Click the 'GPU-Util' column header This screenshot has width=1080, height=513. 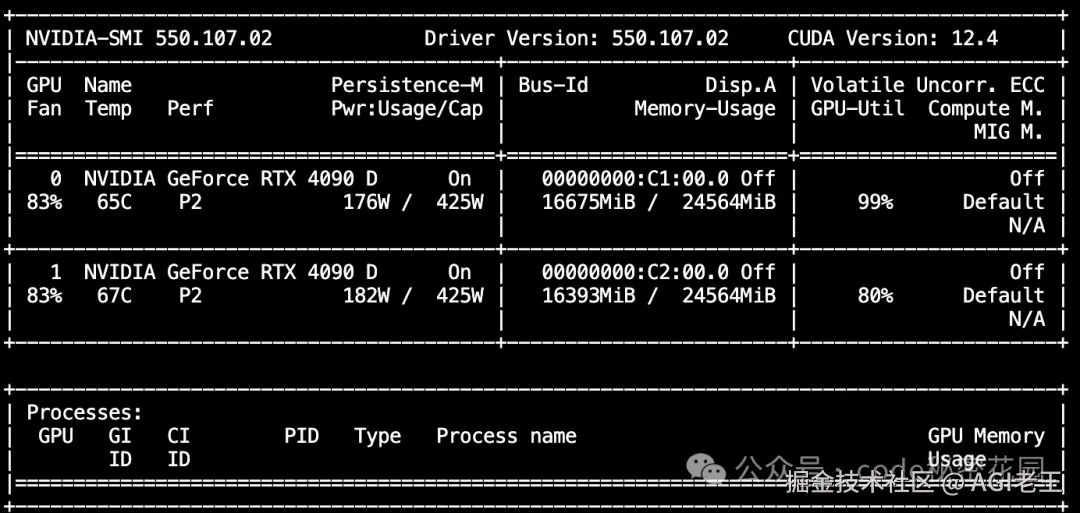(858, 108)
